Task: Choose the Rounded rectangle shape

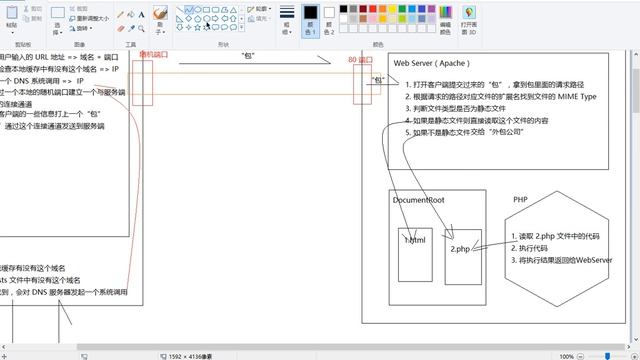Action: [x=216, y=10]
